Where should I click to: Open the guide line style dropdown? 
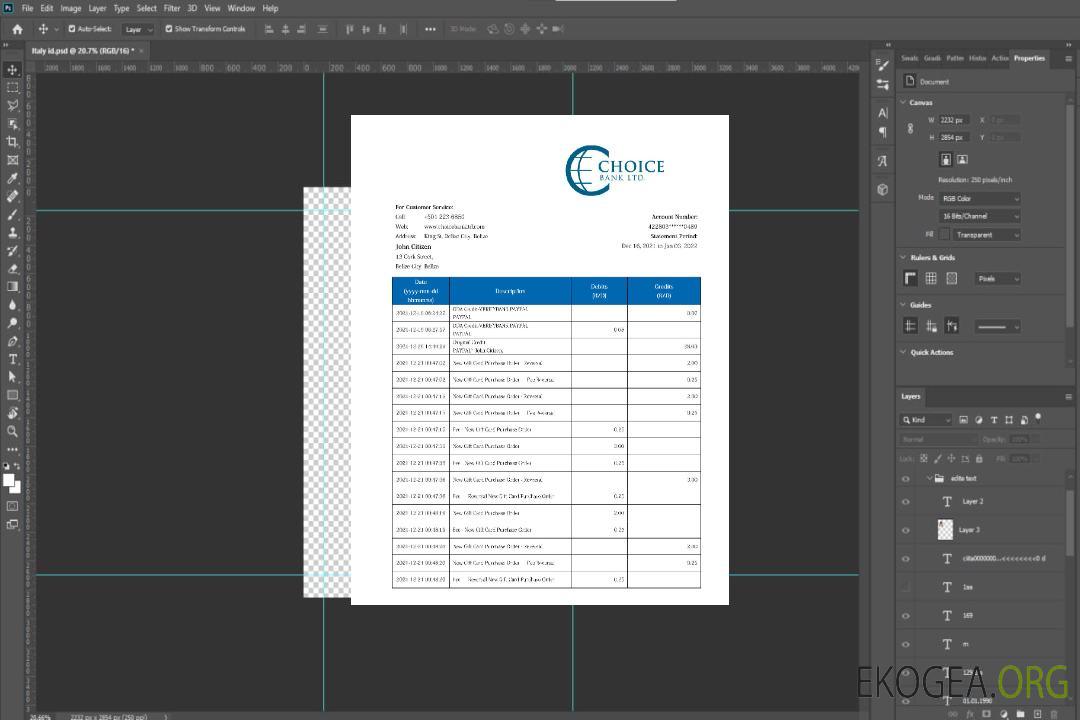click(997, 327)
